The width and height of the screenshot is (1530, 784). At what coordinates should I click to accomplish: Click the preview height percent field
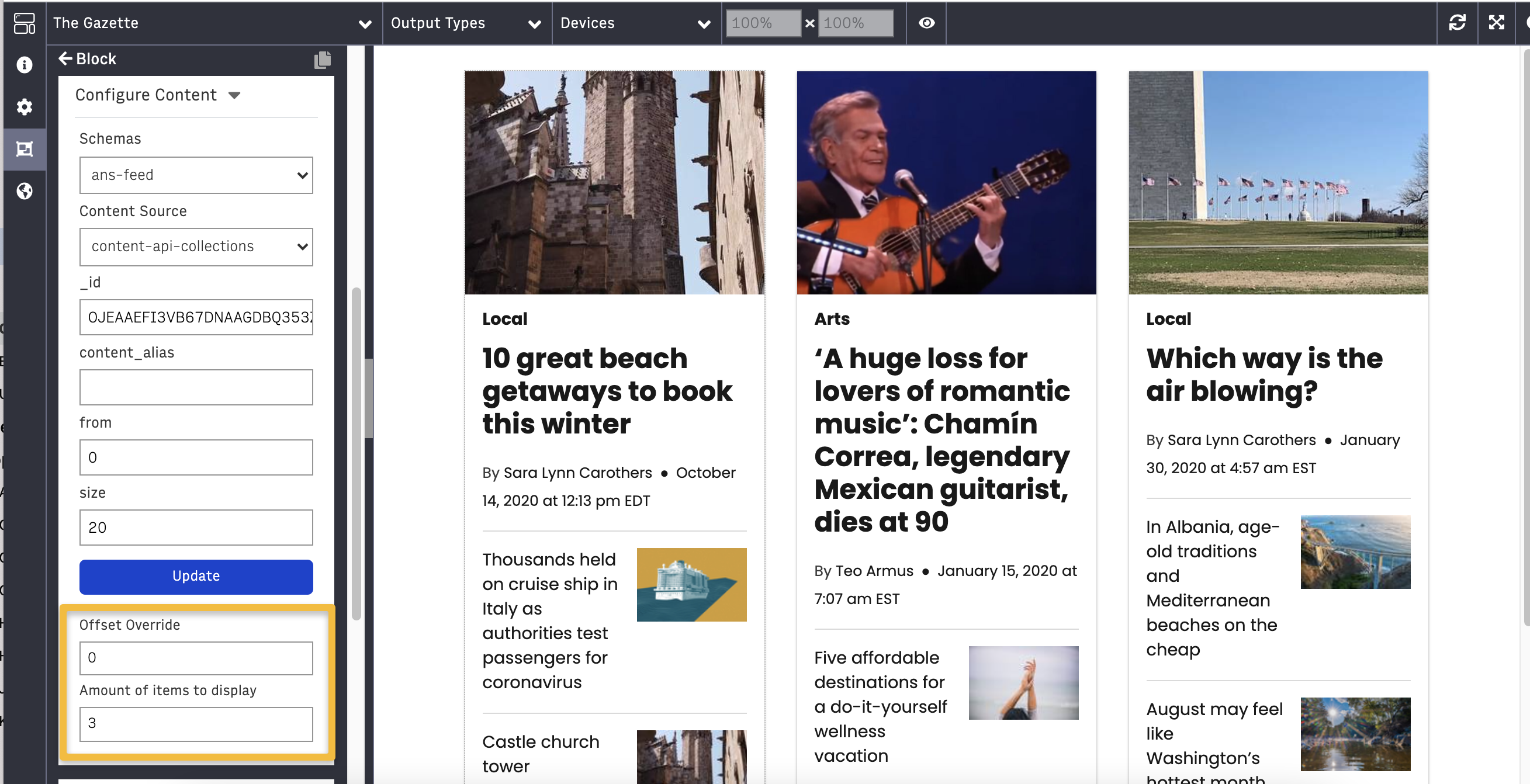tap(855, 23)
